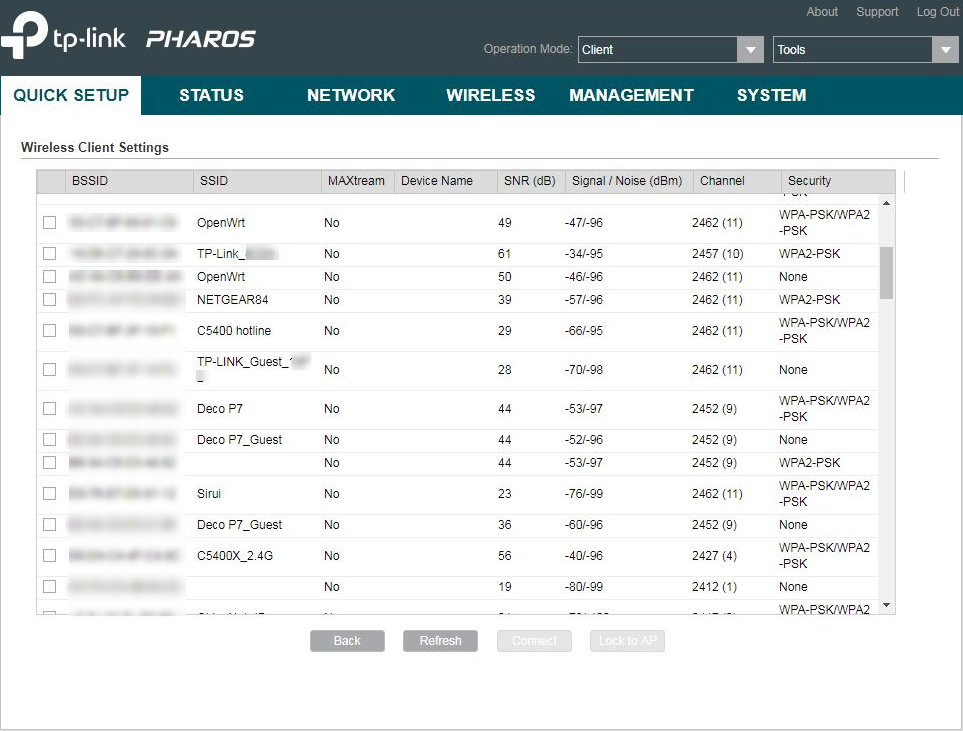Image resolution: width=963 pixels, height=731 pixels.
Task: Click the SNR (dB) column header
Action: coord(530,181)
